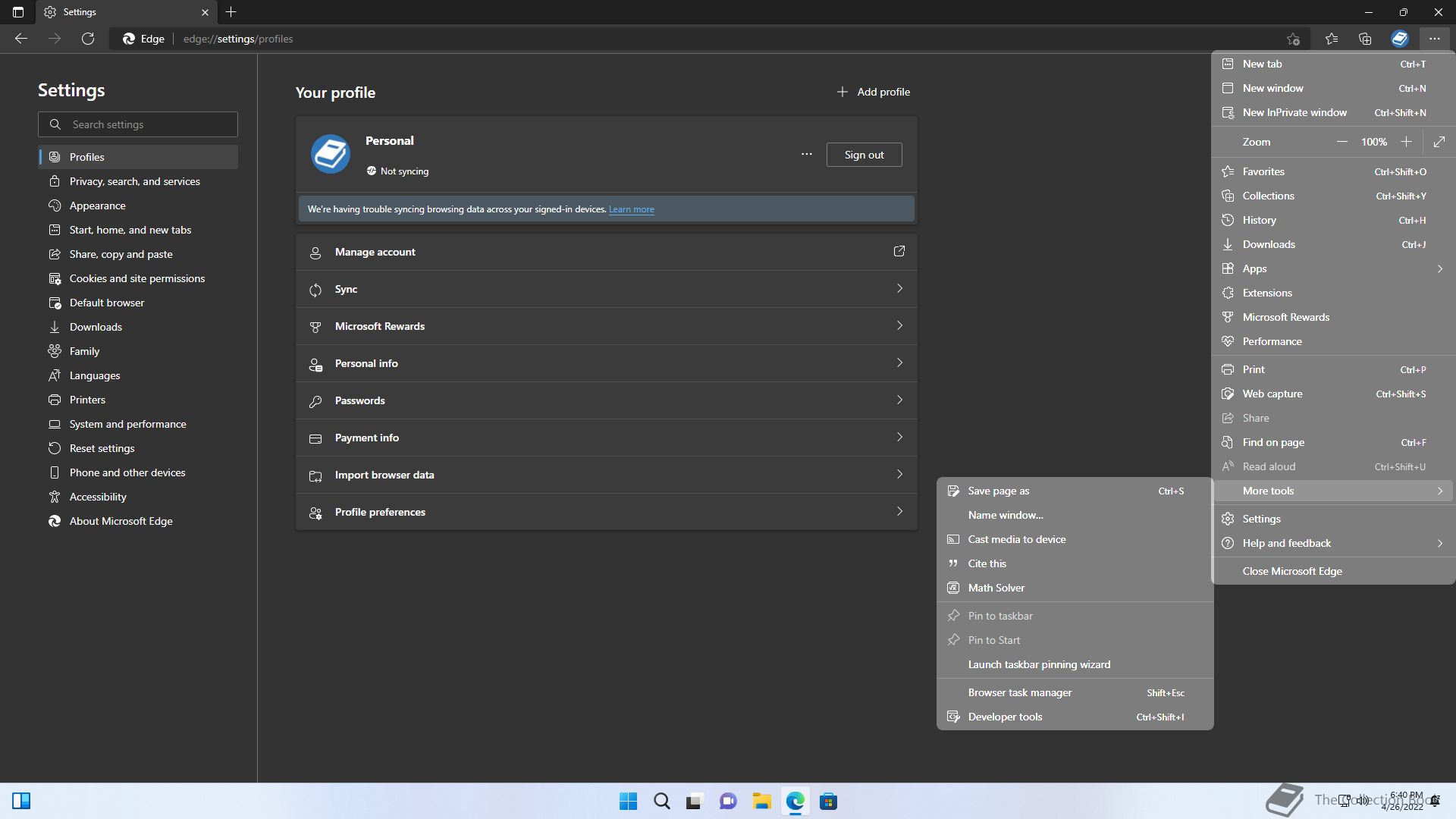The width and height of the screenshot is (1456, 819).
Task: Click the profile avatar in toolbar
Action: pos(1400,39)
